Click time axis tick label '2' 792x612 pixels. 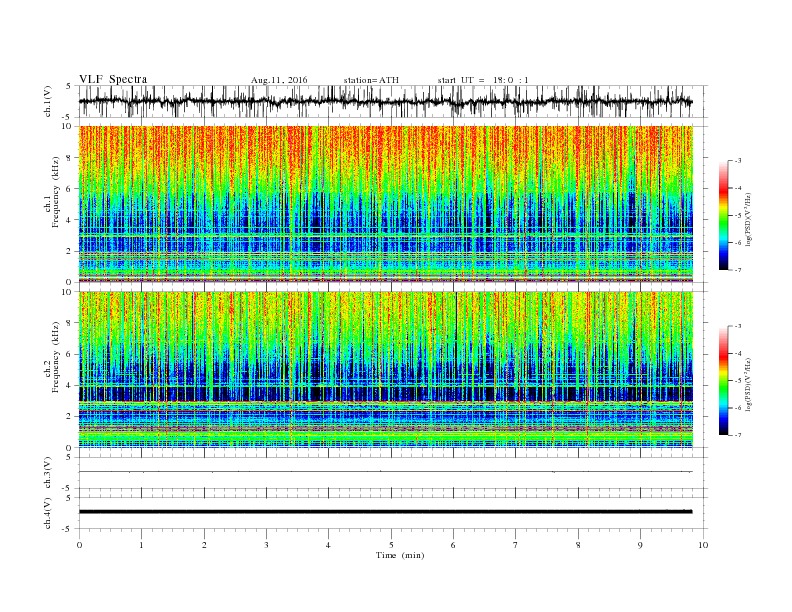pyautogui.click(x=204, y=545)
